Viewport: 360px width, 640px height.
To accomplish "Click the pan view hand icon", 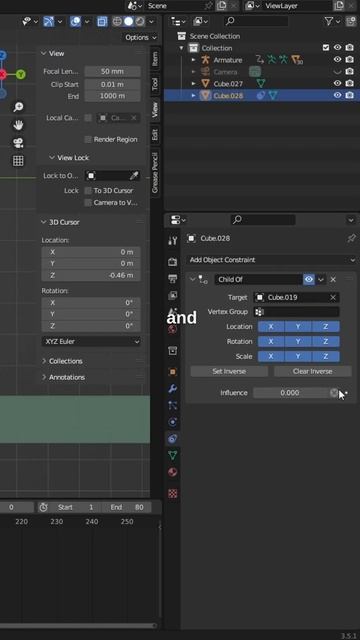I will 18,125.
